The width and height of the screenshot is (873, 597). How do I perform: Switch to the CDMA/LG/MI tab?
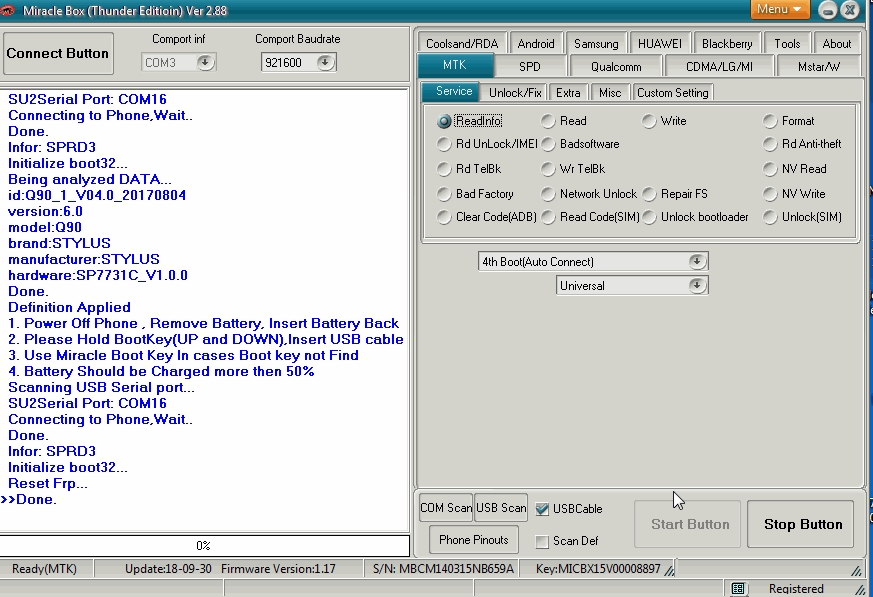[x=719, y=66]
